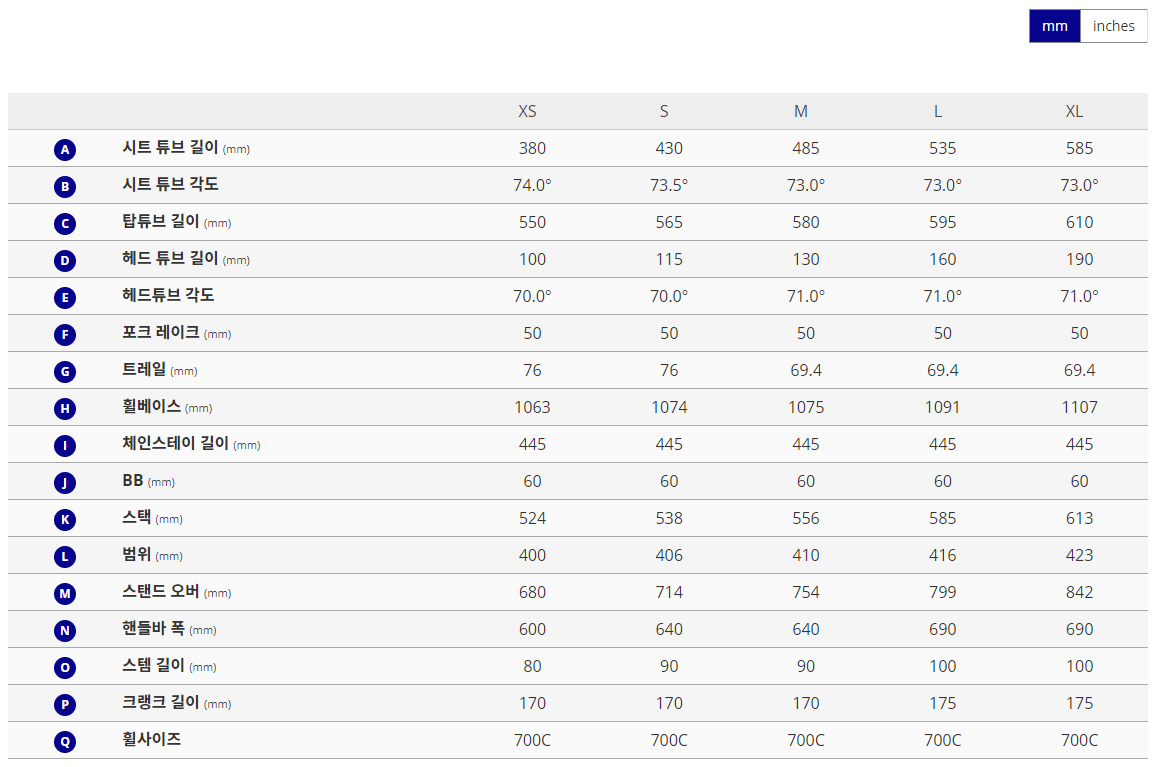Click the letter O stem length icon
The width and height of the screenshot is (1153, 767).
point(65,668)
